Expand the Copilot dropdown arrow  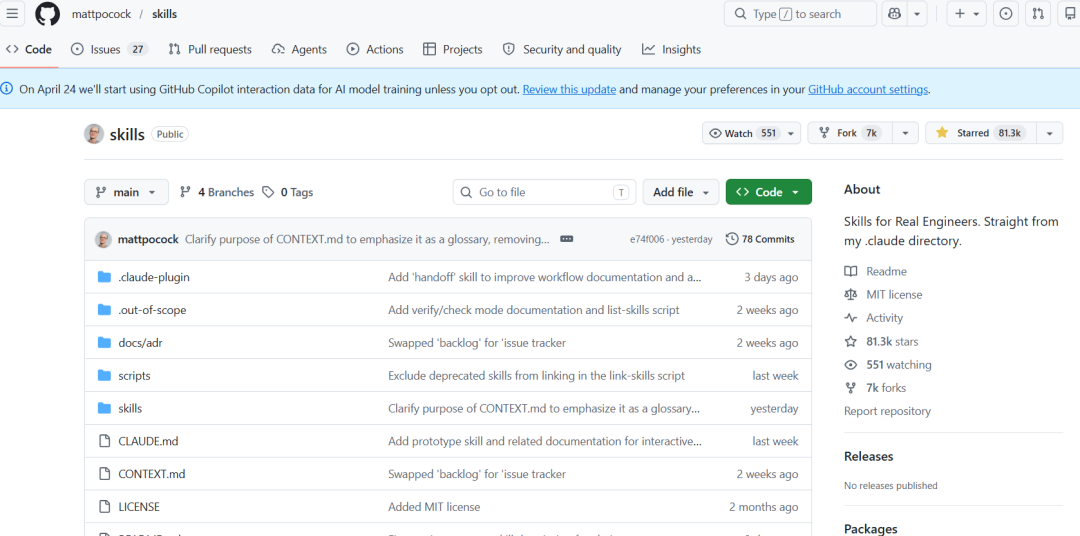[917, 14]
